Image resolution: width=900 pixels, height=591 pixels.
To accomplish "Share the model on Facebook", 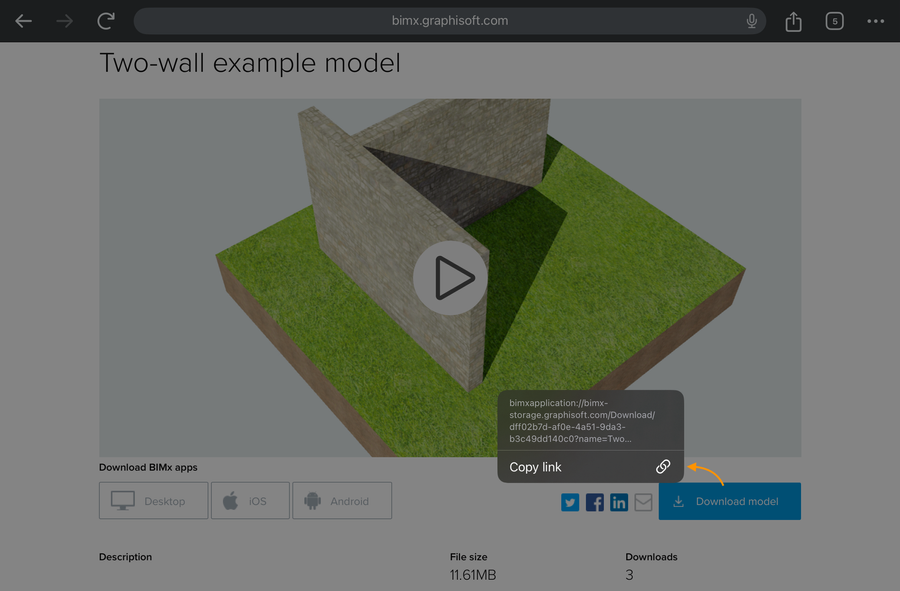I will tap(595, 503).
